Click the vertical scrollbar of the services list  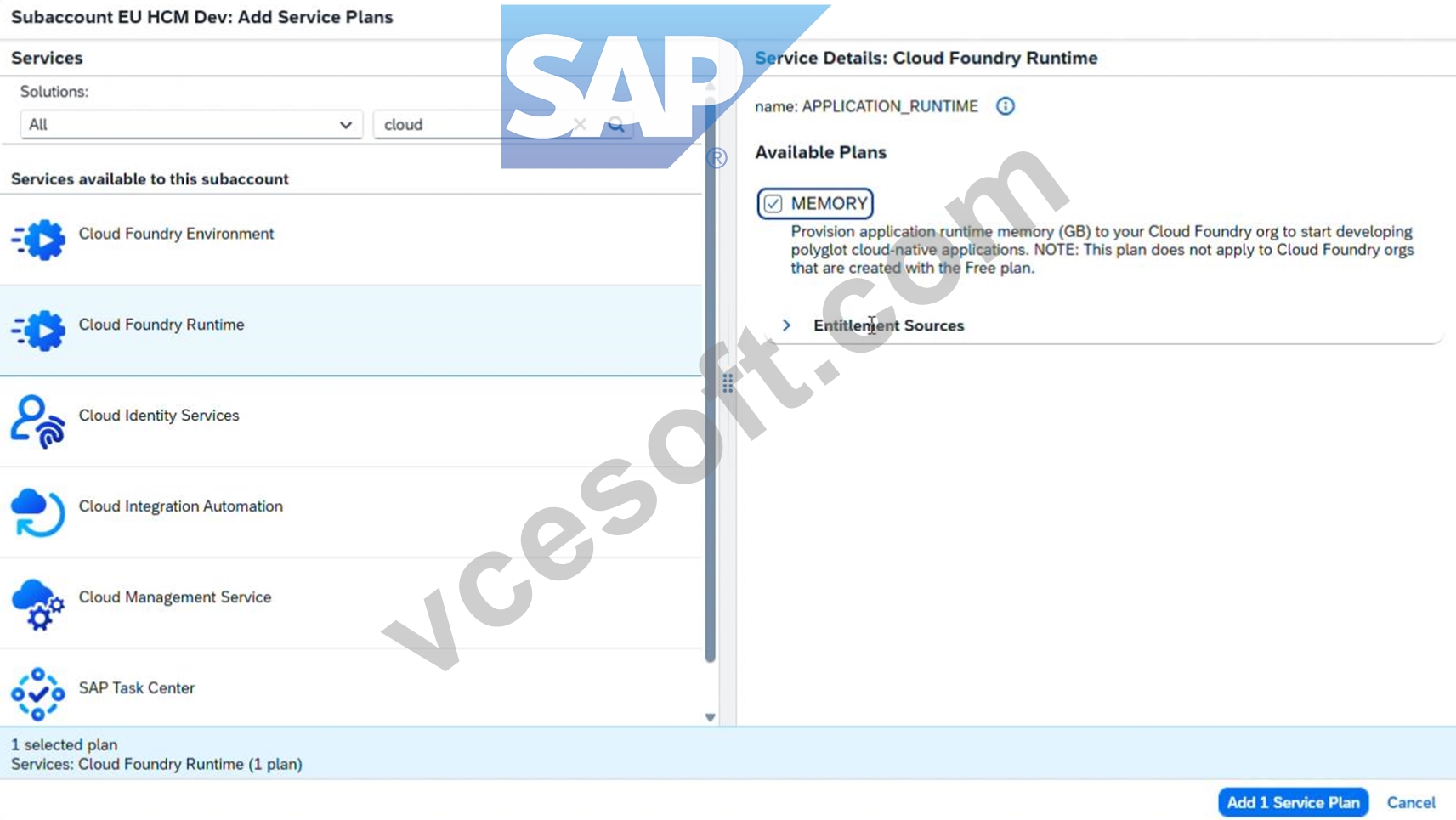[711, 378]
